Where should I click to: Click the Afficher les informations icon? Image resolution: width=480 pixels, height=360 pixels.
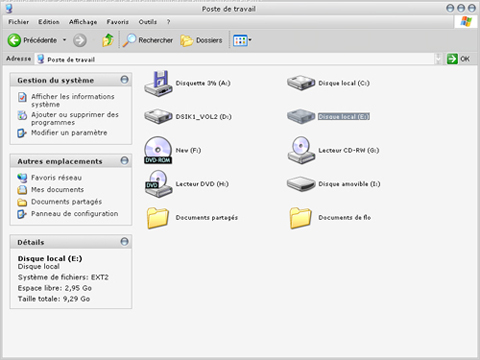22,97
